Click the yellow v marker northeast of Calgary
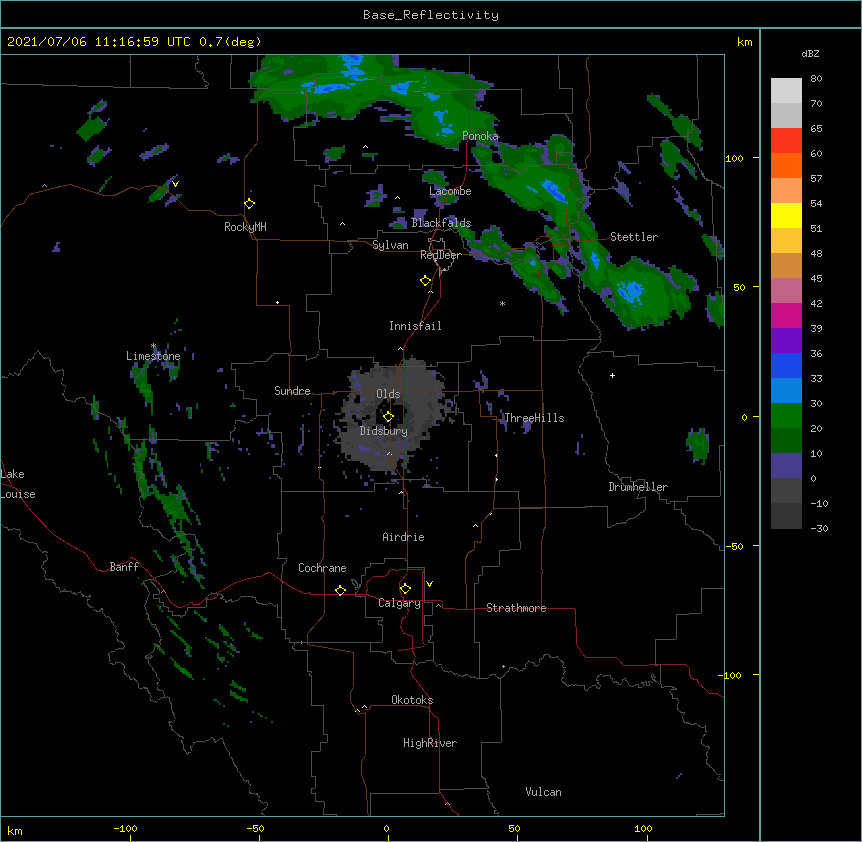The width and height of the screenshot is (862, 842). pos(429,584)
